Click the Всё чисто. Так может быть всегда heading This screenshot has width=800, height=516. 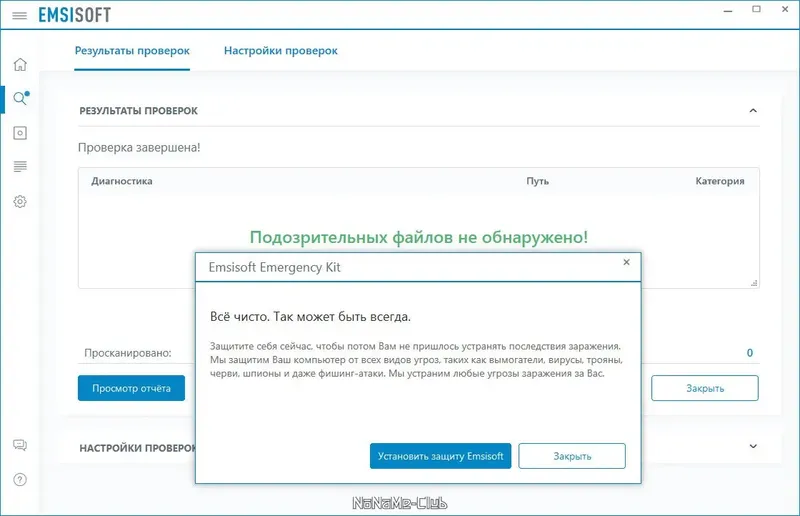pyautogui.click(x=310, y=316)
